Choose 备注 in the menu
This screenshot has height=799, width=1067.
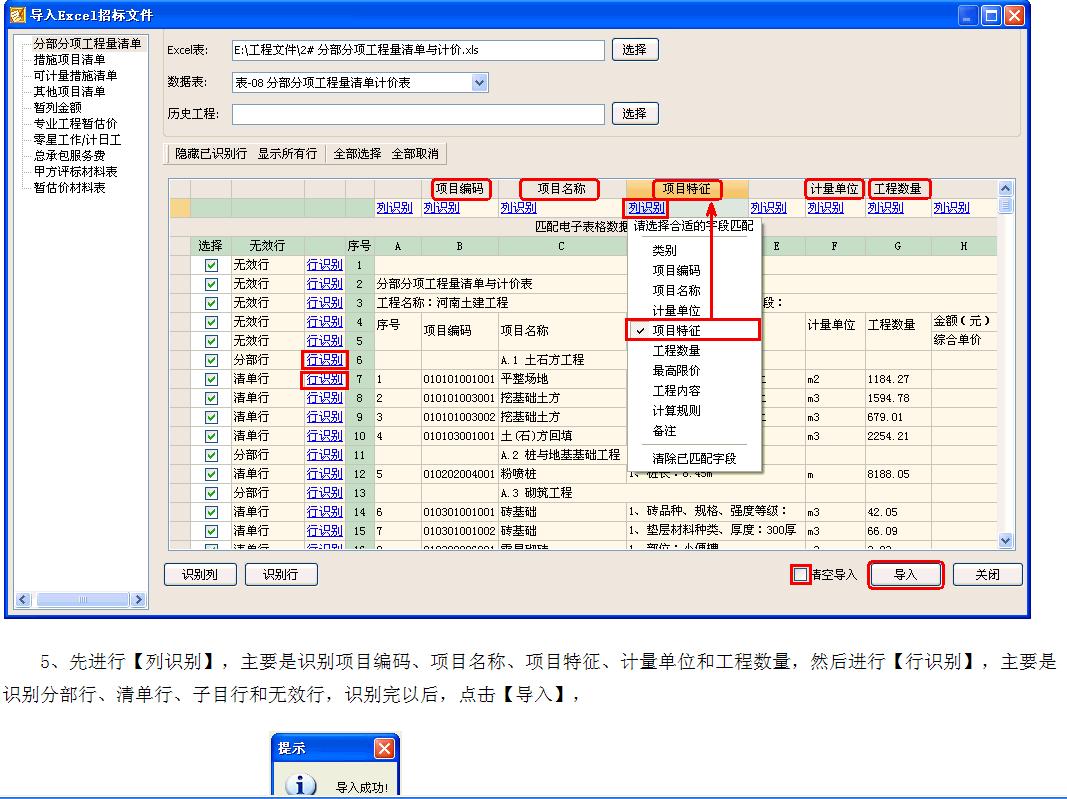pyautogui.click(x=664, y=431)
